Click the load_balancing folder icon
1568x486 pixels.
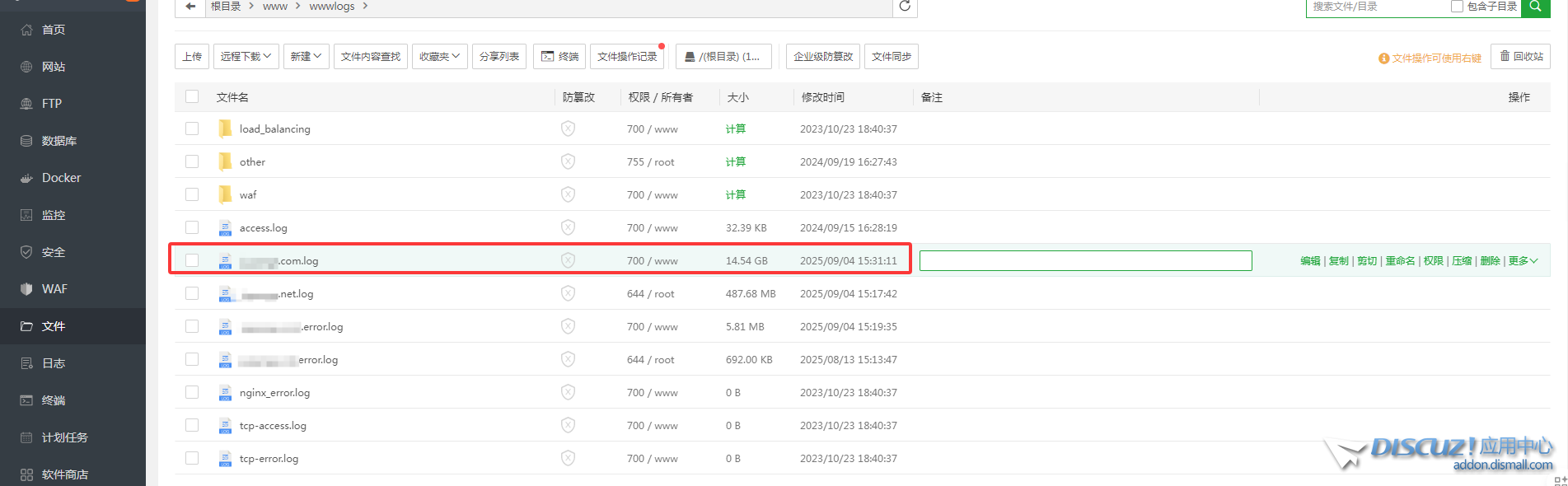pyautogui.click(x=225, y=129)
